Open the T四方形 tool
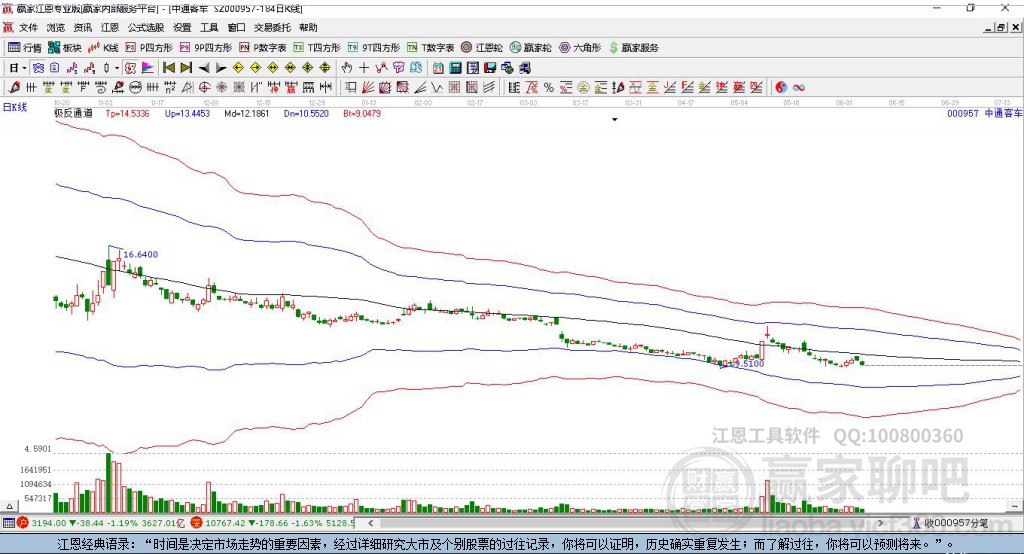Image resolution: width=1024 pixels, height=554 pixels. click(x=317, y=48)
